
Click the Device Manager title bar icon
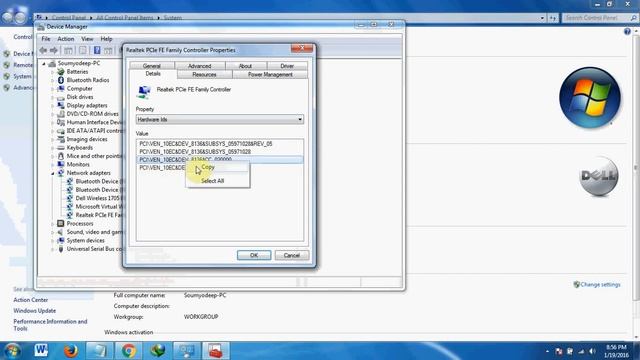(x=41, y=27)
